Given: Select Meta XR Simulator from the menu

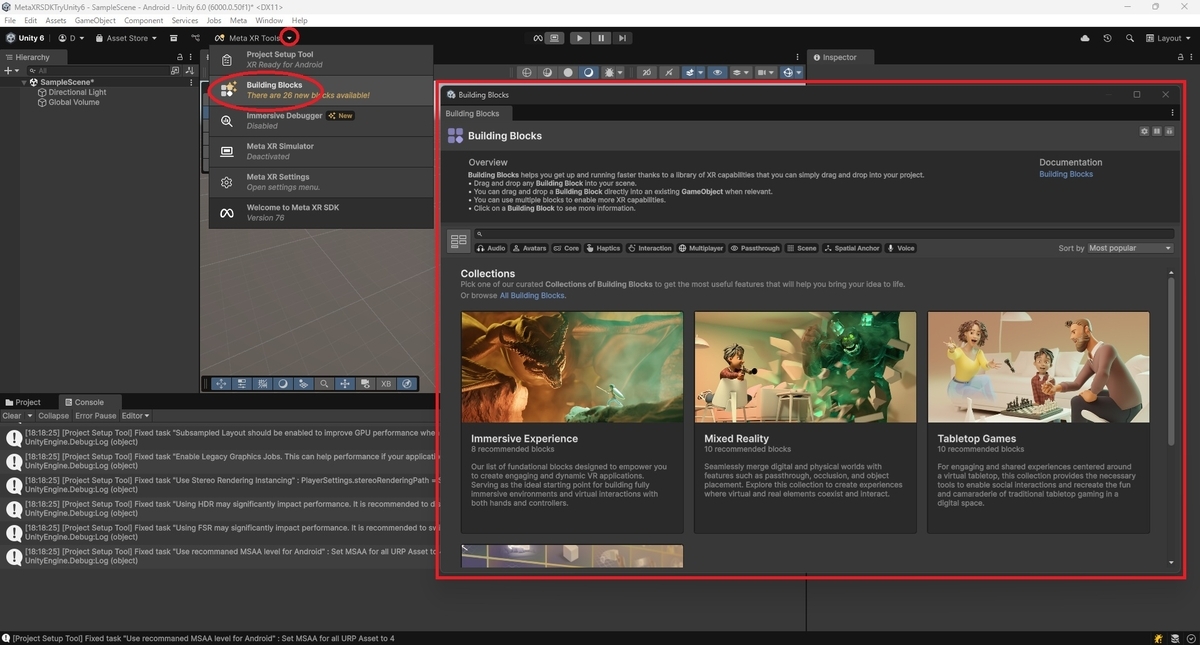Looking at the screenshot, I should point(321,151).
